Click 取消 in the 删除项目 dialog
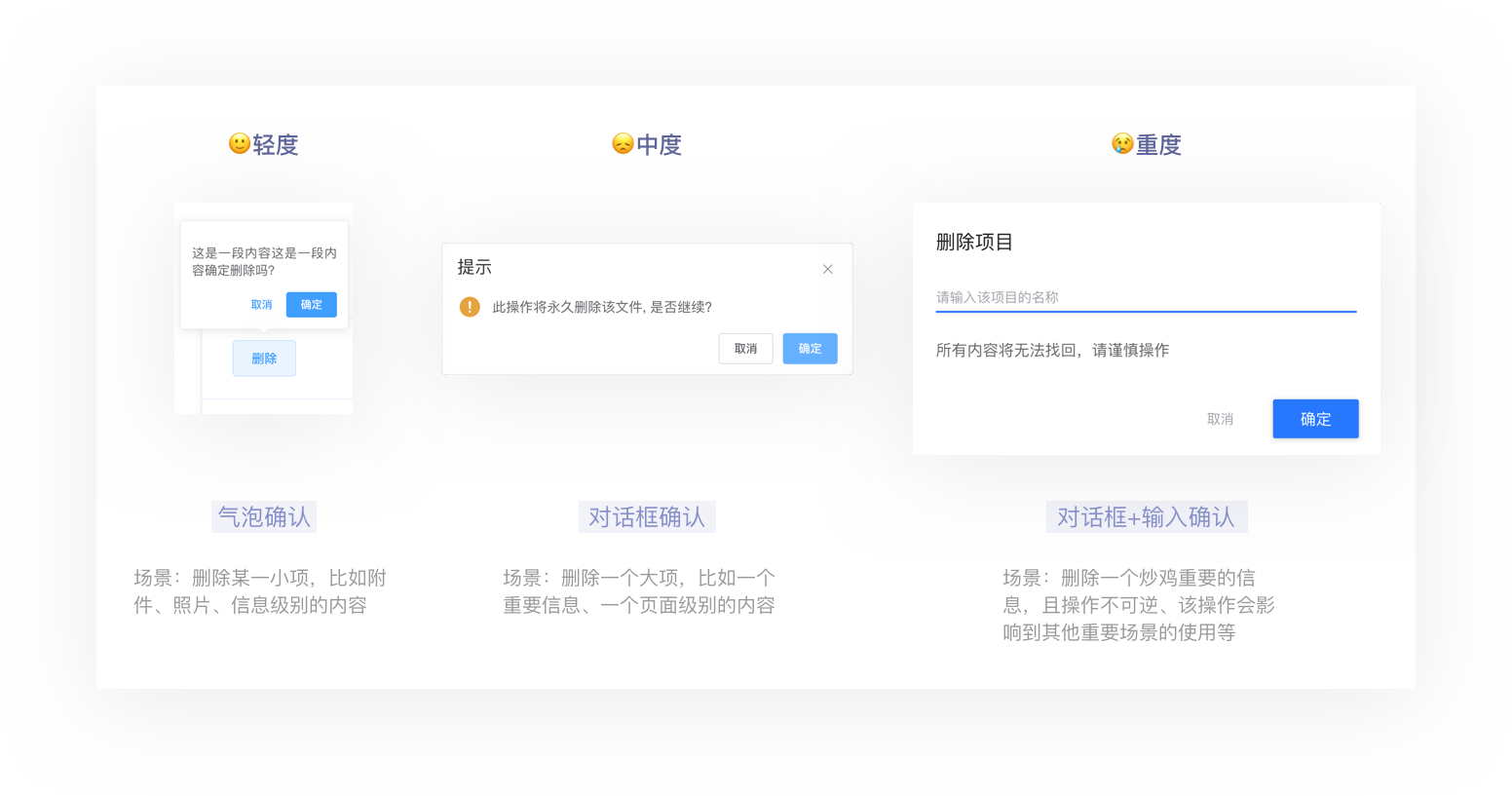 pos(1220,419)
